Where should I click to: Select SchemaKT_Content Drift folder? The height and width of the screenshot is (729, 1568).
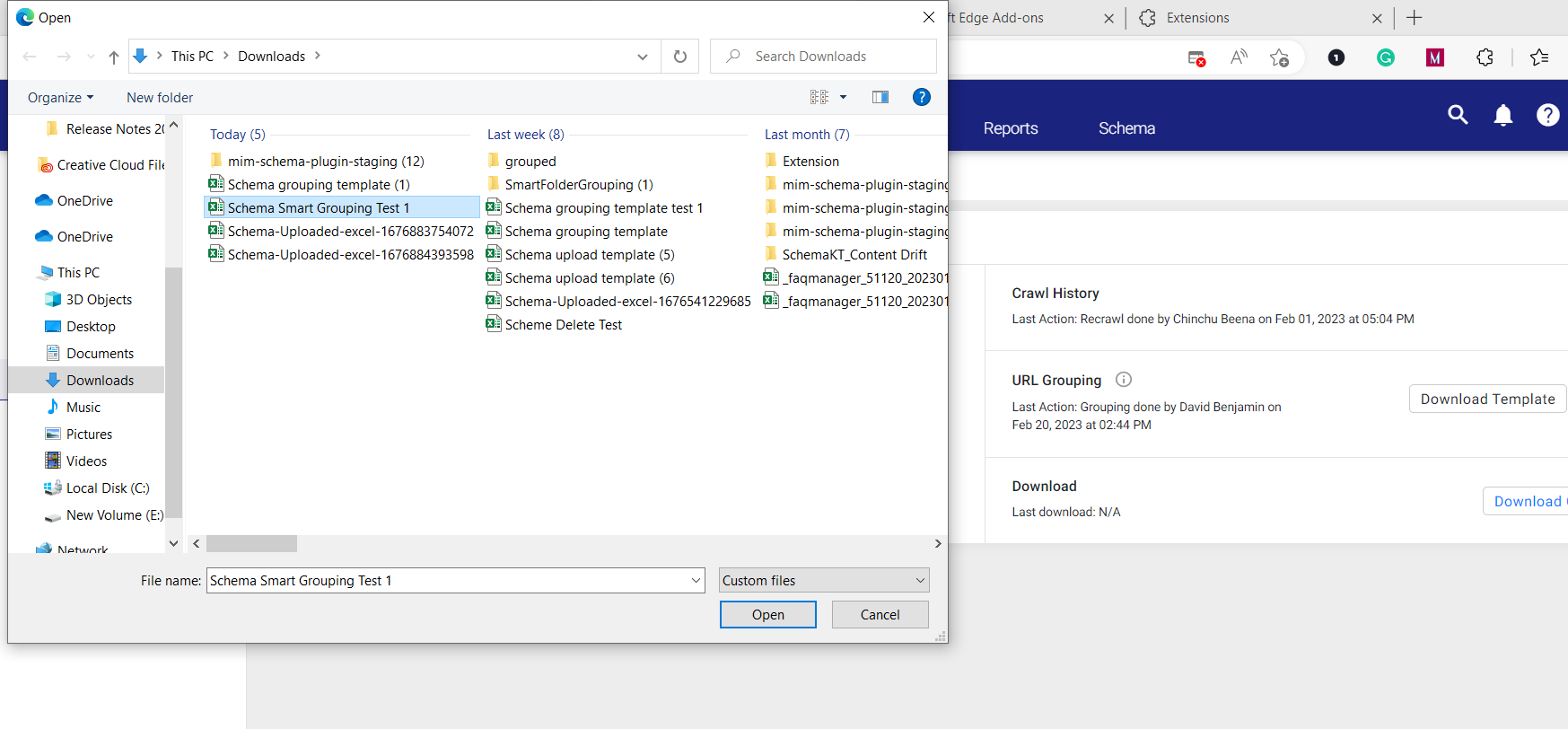[x=845, y=254]
